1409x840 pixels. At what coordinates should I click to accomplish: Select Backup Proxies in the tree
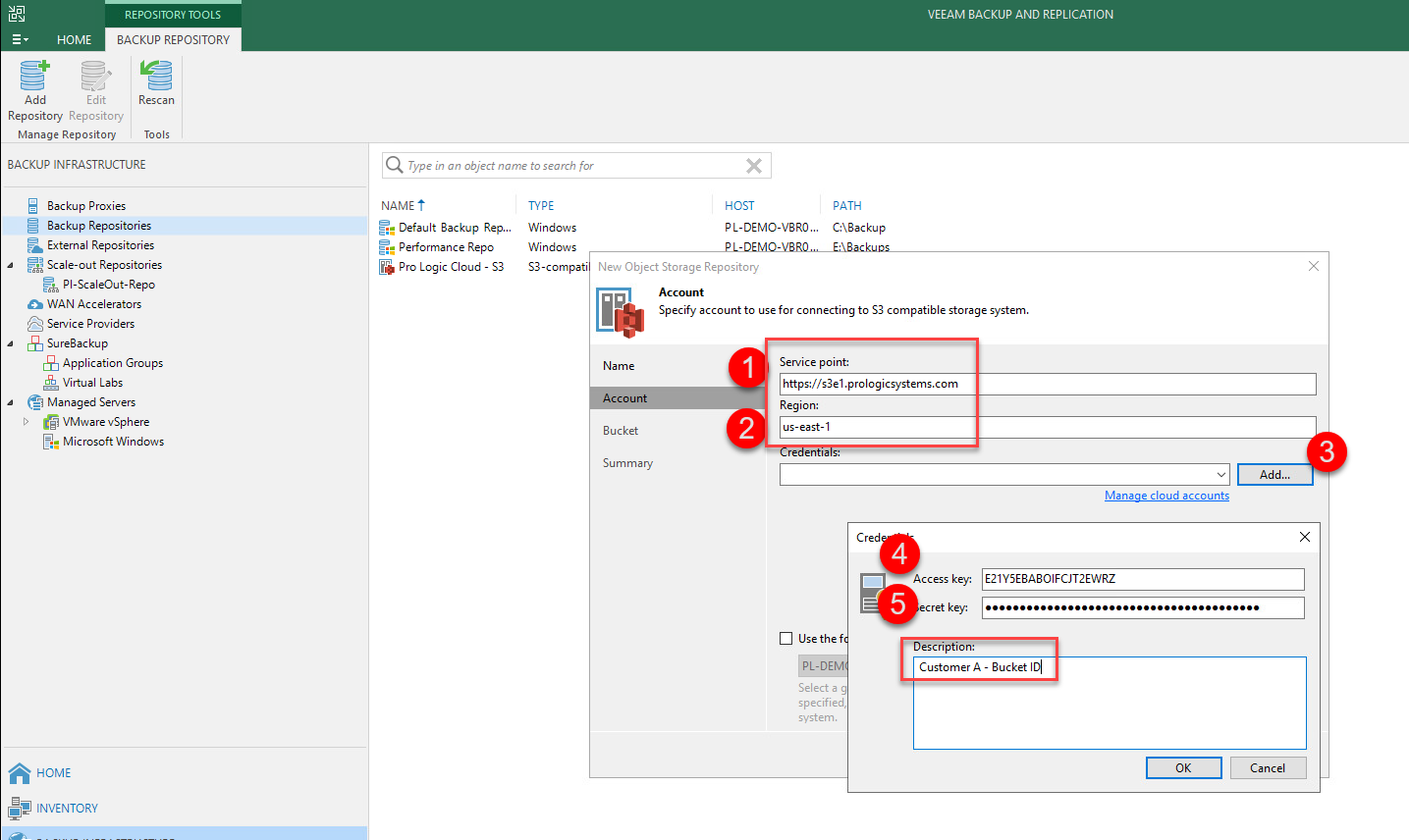point(85,206)
